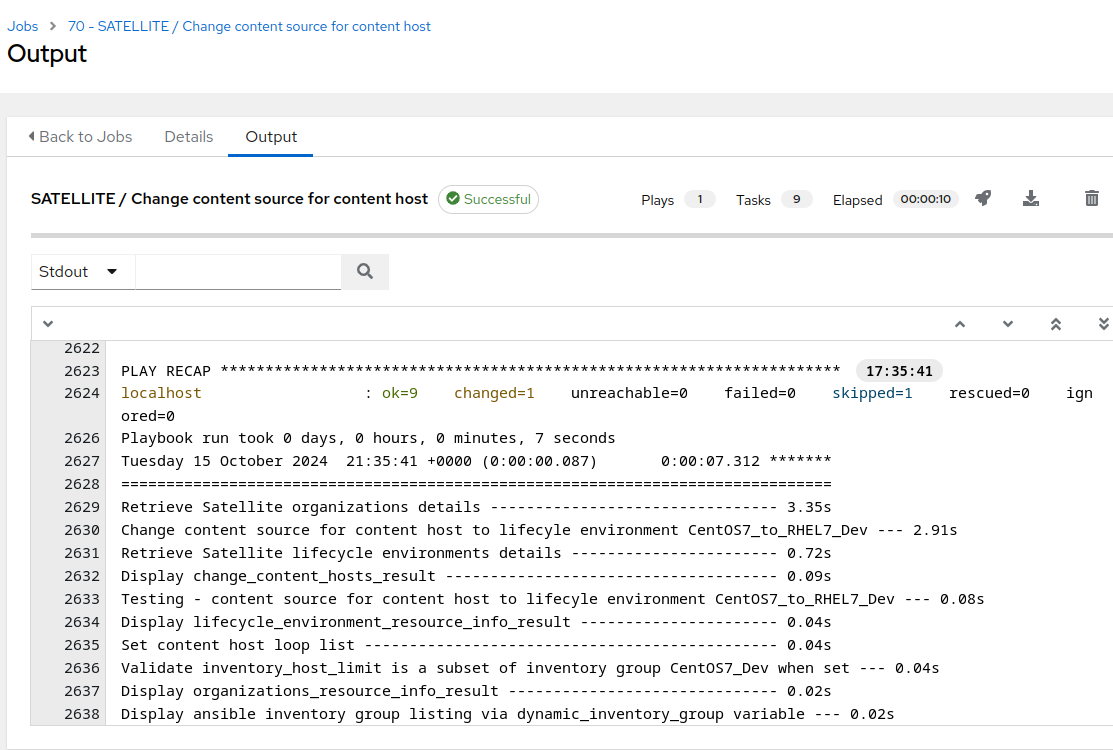Switch to the Details tab

(189, 137)
